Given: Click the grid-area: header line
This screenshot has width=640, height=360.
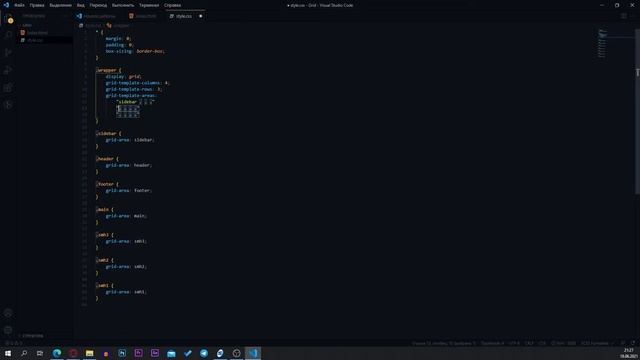Looking at the screenshot, I should click(x=129, y=165).
